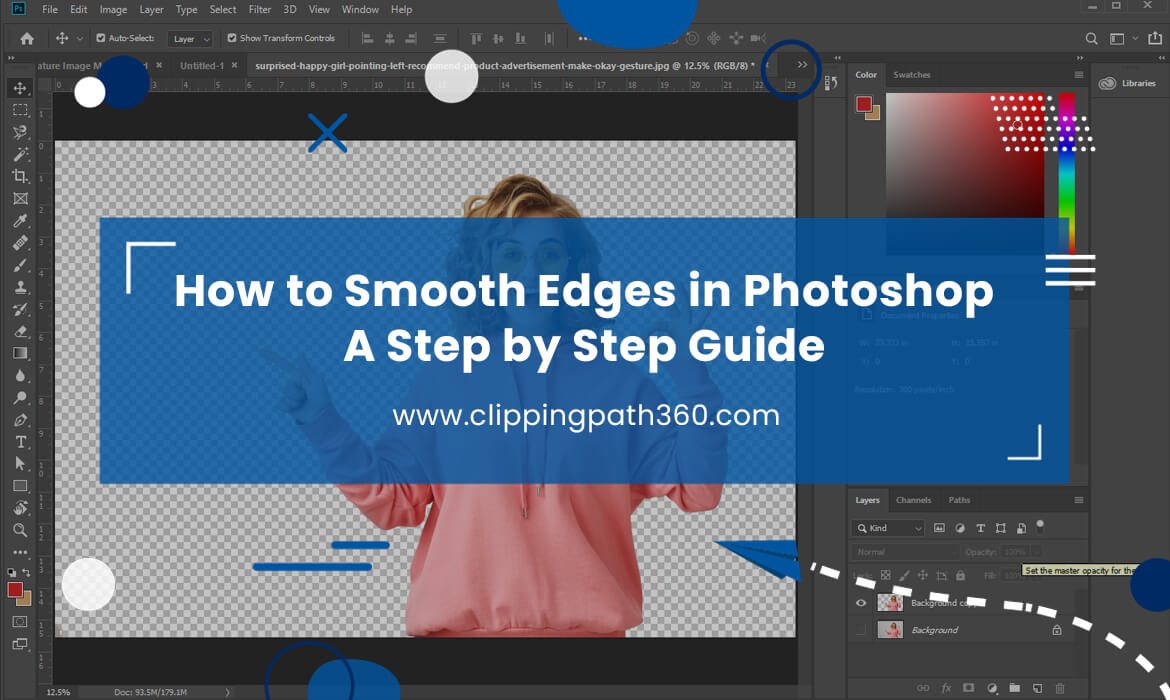Image resolution: width=1170 pixels, height=700 pixels.
Task: Toggle Quick Mask mode icon
Action: (x=20, y=622)
